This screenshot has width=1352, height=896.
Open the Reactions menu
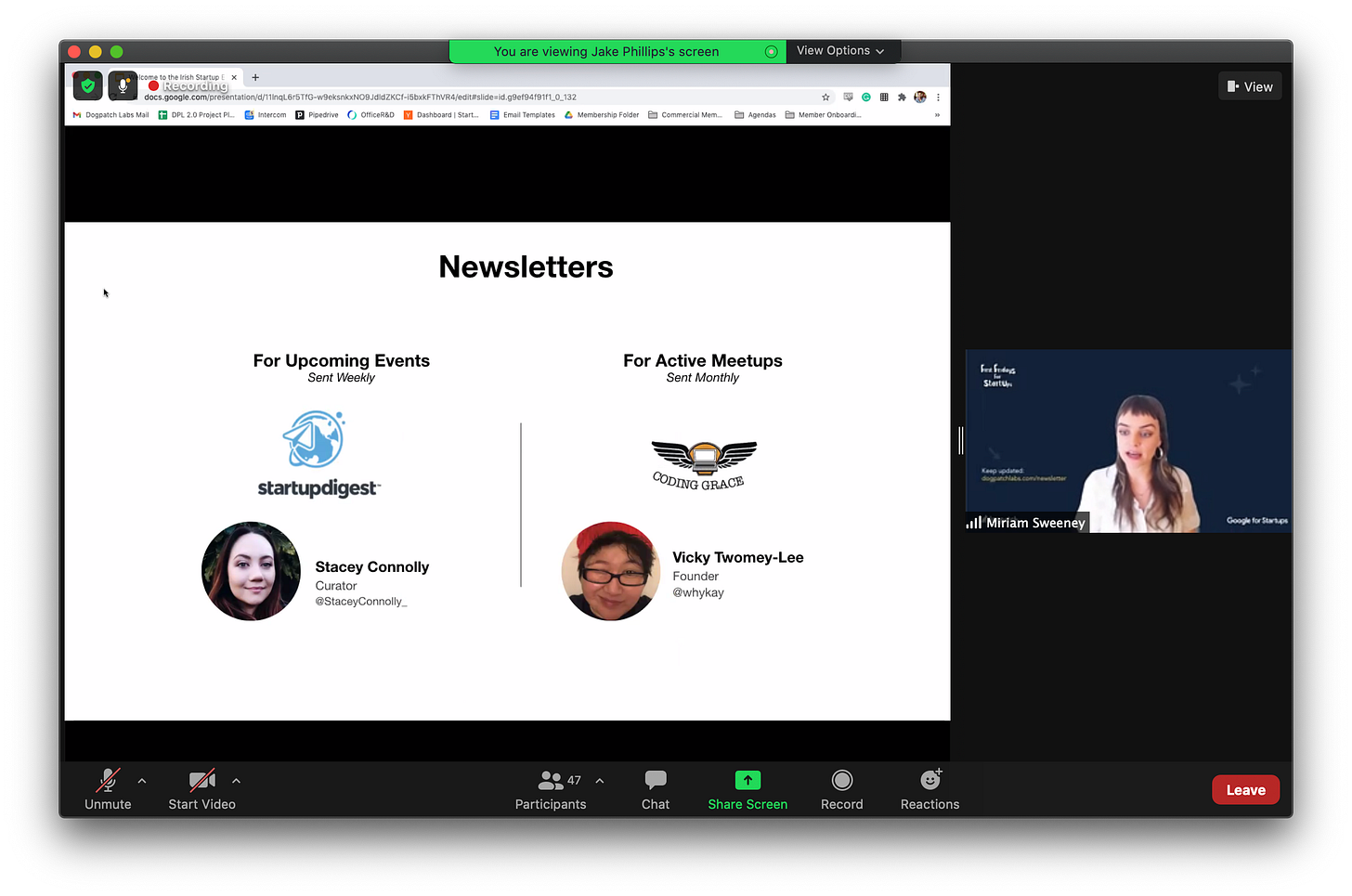(x=930, y=789)
